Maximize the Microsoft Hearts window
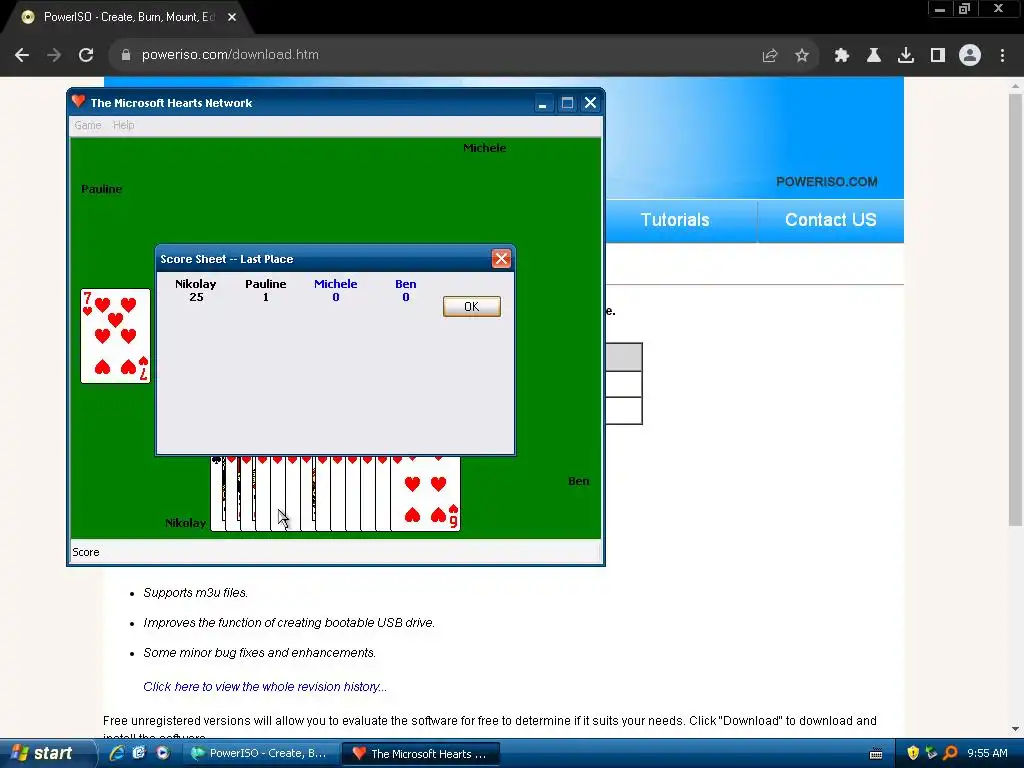This screenshot has height=768, width=1024. (x=567, y=103)
